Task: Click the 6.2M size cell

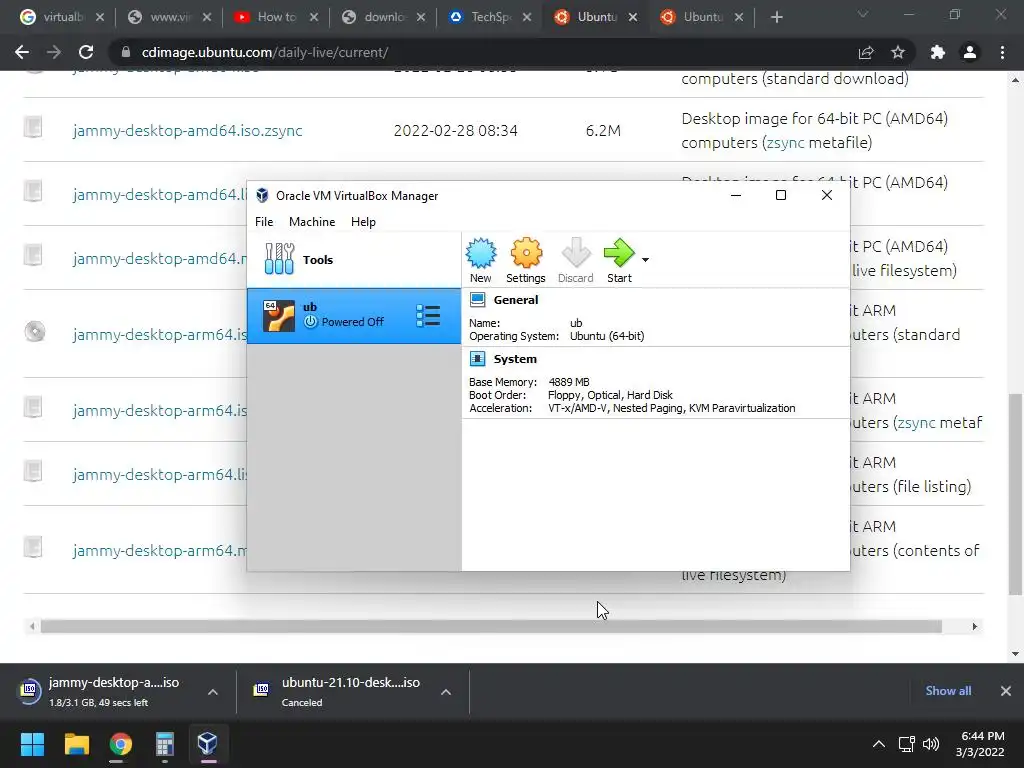Action: pos(603,131)
